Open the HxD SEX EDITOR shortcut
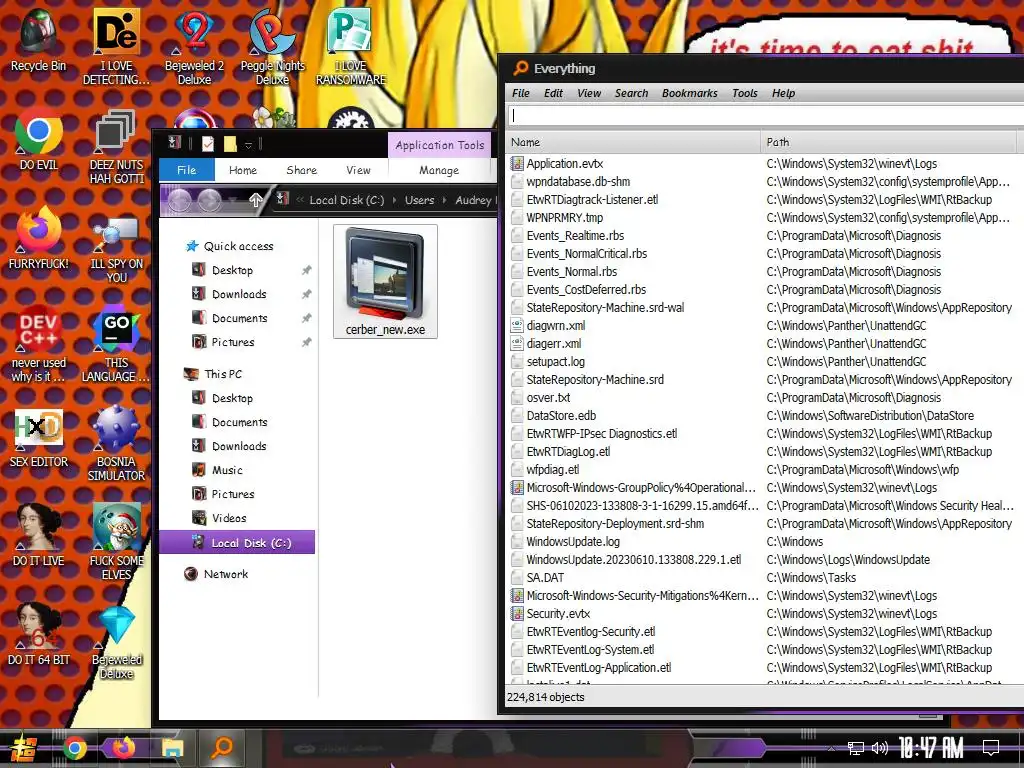Viewport: 1024px width, 768px height. (38, 438)
